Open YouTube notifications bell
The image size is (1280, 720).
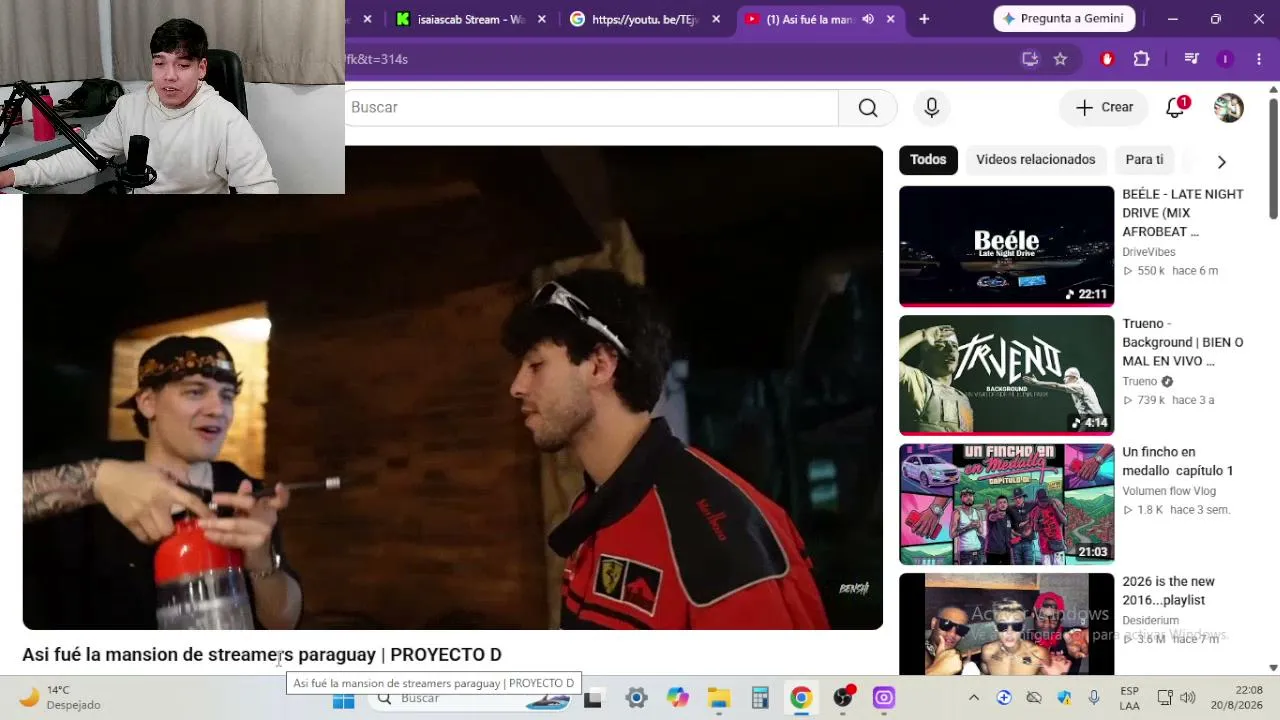point(1176,108)
